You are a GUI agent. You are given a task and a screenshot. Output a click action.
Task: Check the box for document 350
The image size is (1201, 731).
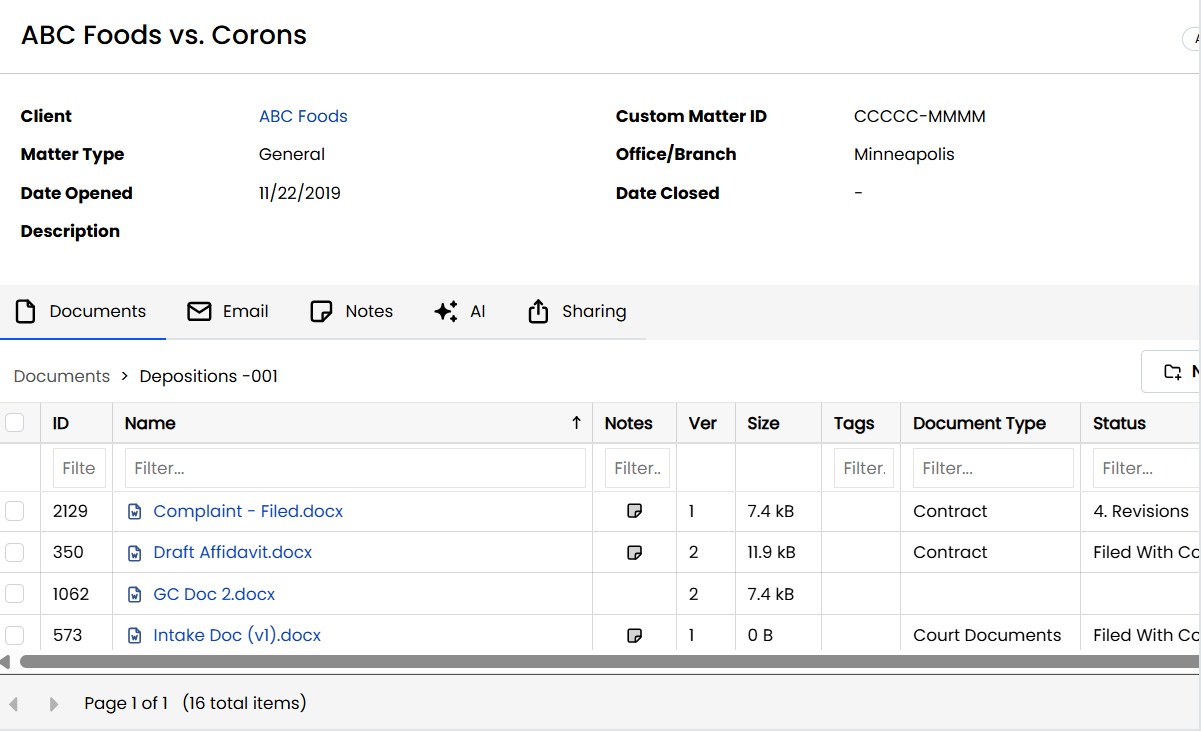point(15,552)
